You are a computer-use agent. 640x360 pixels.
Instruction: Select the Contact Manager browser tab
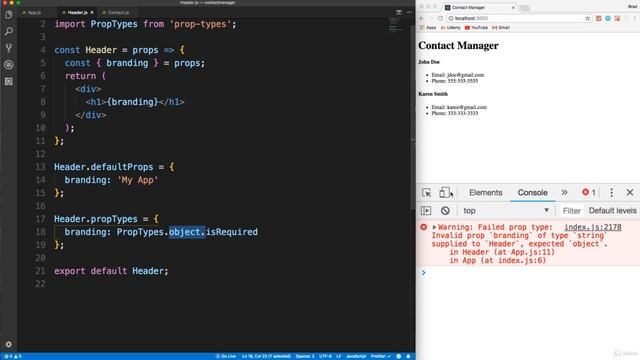click(x=480, y=7)
